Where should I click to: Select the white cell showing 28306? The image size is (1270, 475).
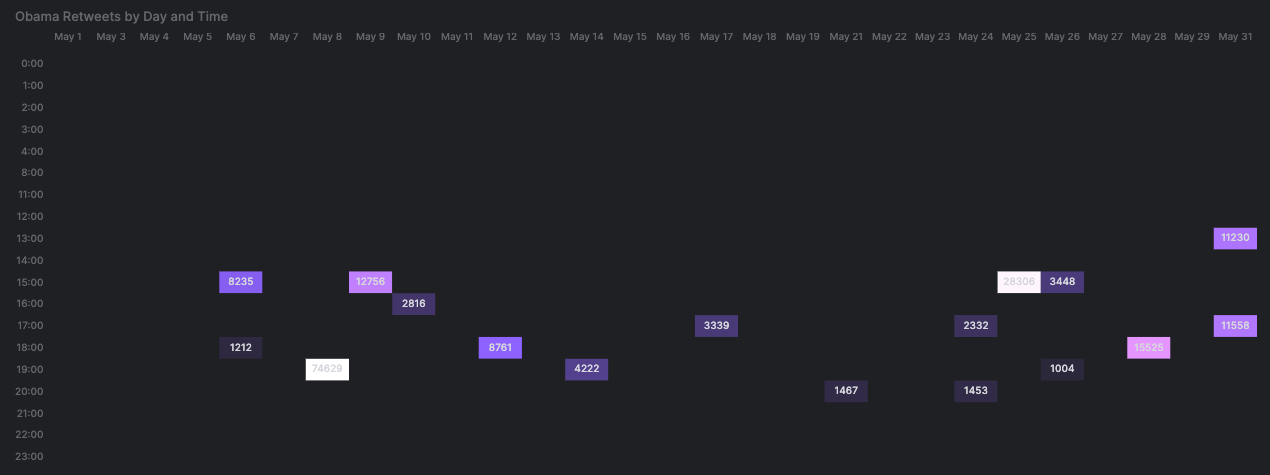click(x=1019, y=282)
